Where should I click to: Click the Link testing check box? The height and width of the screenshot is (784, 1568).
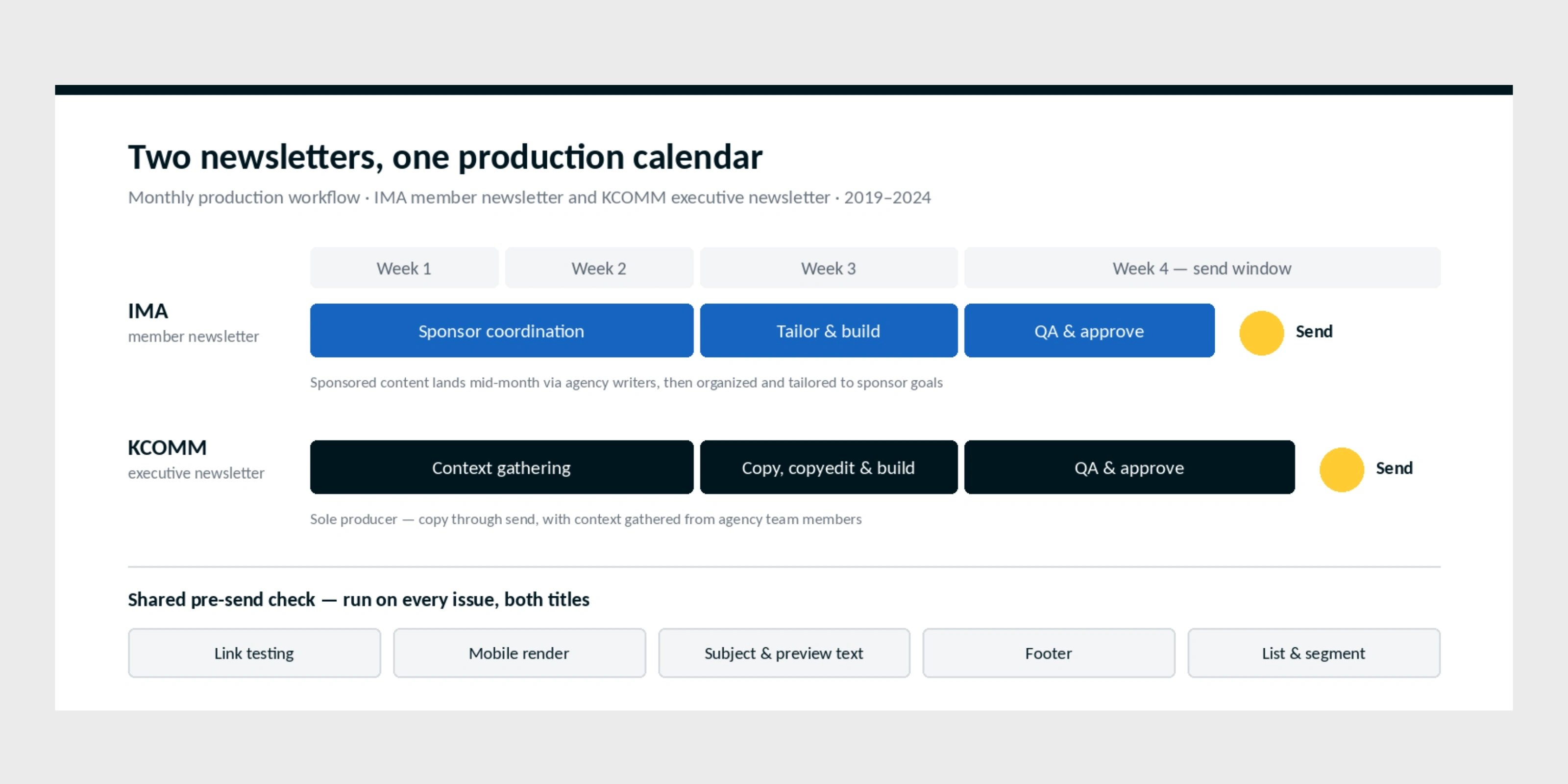tap(254, 653)
